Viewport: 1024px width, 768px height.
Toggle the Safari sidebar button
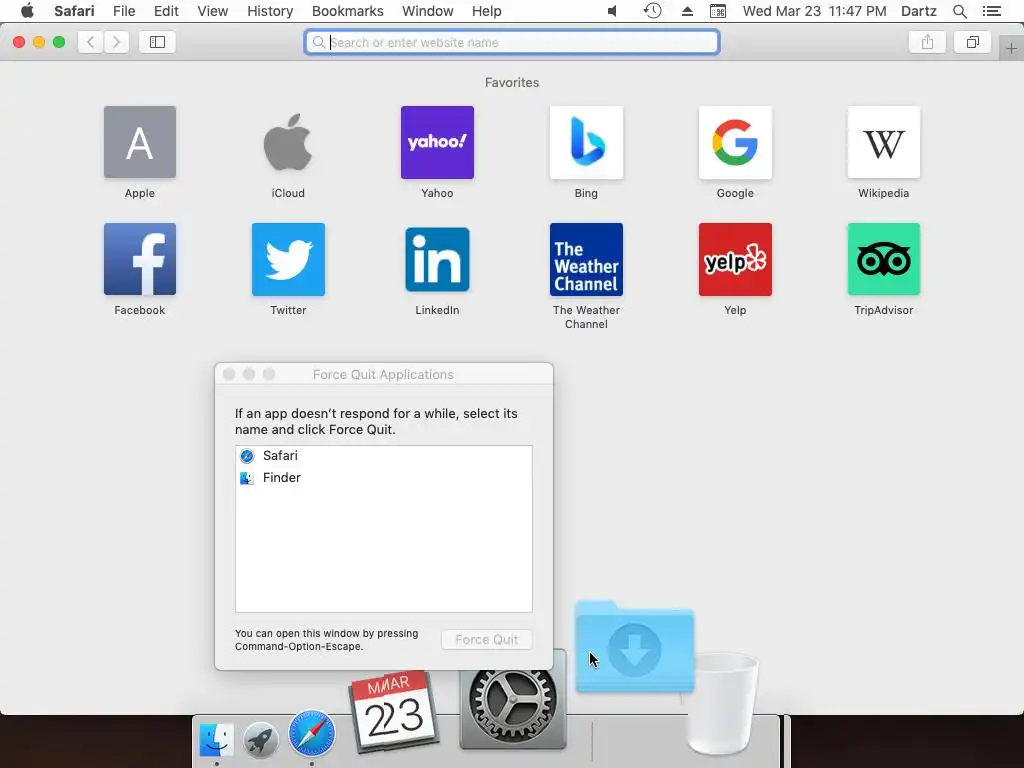pos(157,42)
